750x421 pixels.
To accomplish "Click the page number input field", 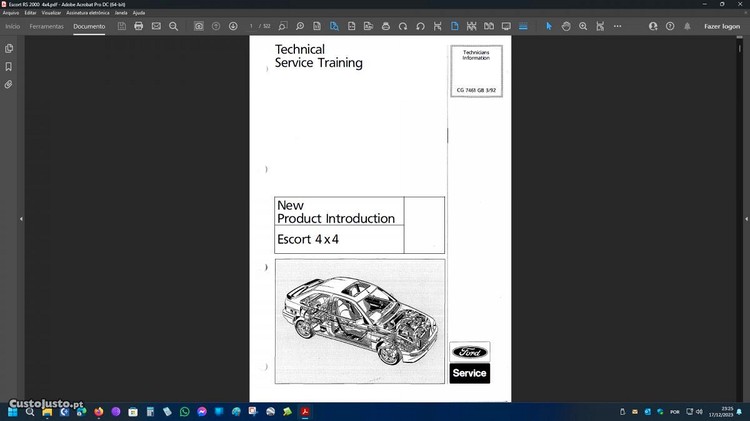I will (x=253, y=26).
